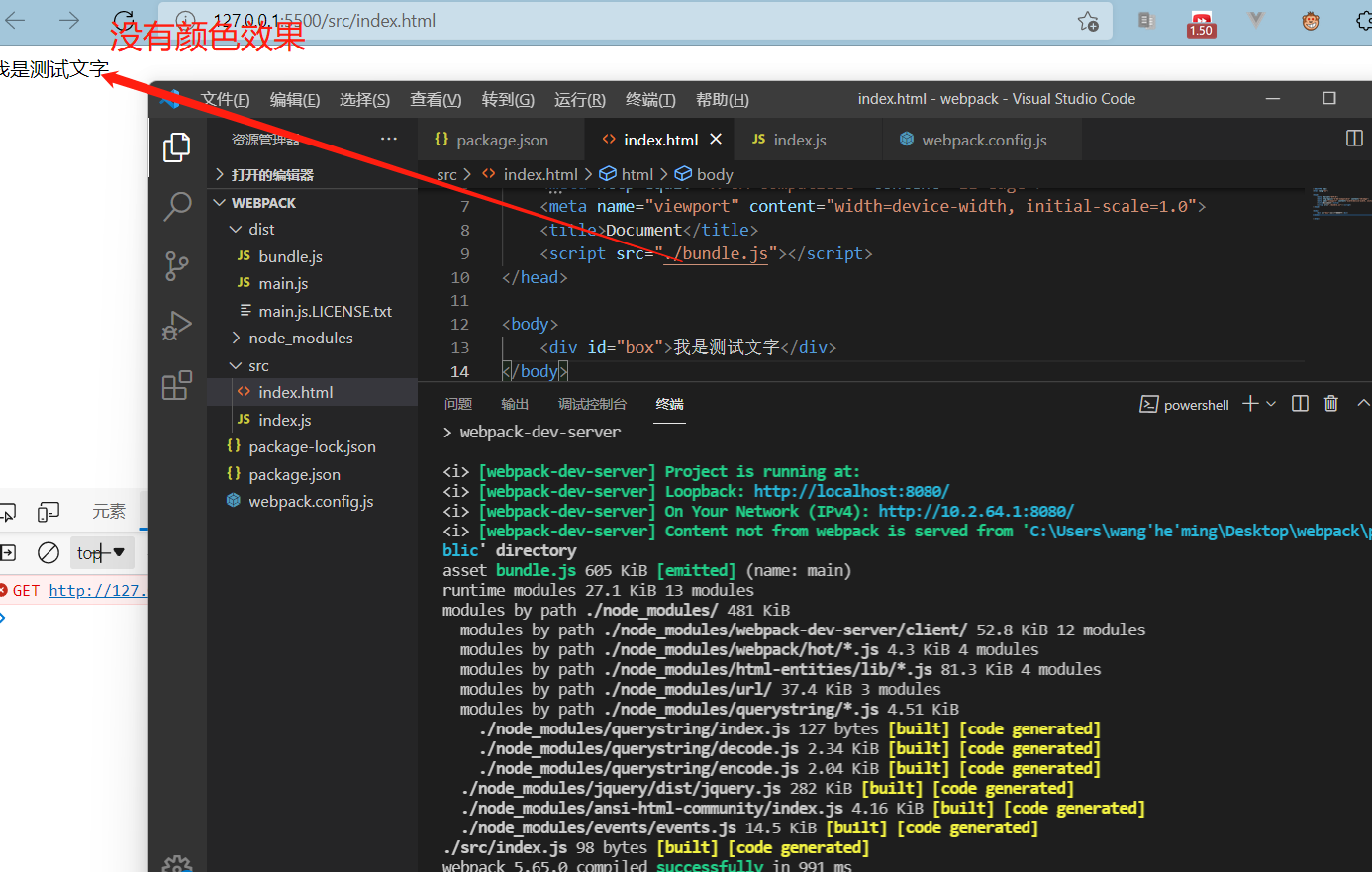Image resolution: width=1372 pixels, height=872 pixels.
Task: Open the 帮助(H) menu
Action: click(x=723, y=99)
